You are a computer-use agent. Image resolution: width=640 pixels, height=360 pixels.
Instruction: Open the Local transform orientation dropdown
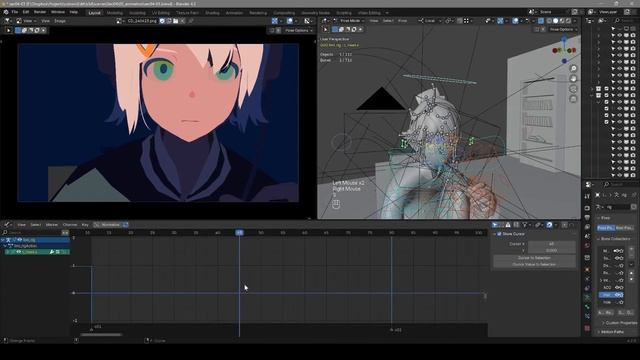(x=430, y=20)
